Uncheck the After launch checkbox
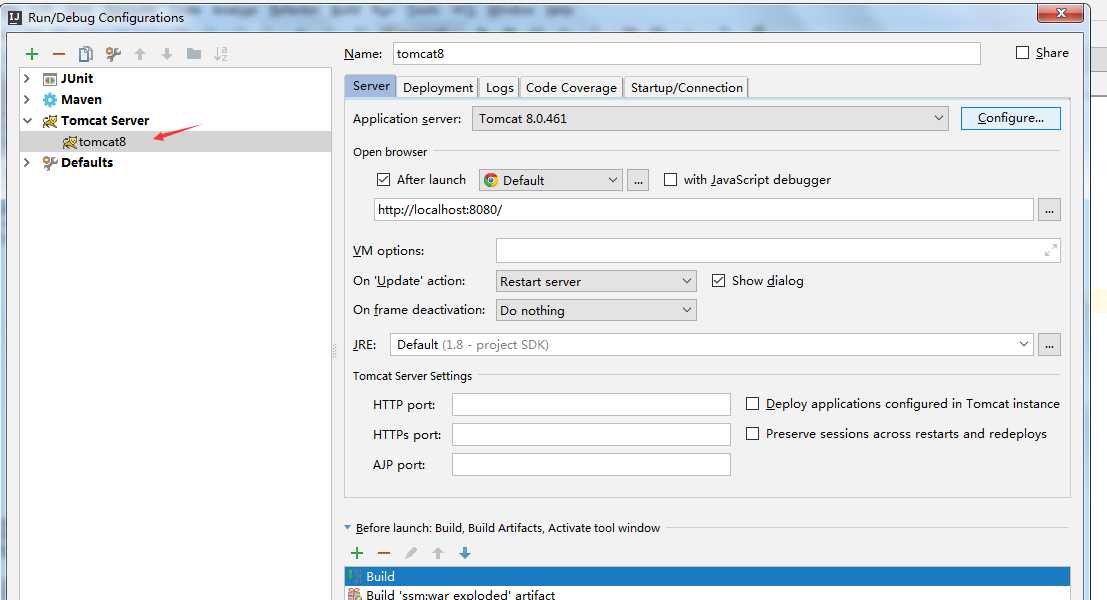Image resolution: width=1107 pixels, height=600 pixels. coord(383,180)
